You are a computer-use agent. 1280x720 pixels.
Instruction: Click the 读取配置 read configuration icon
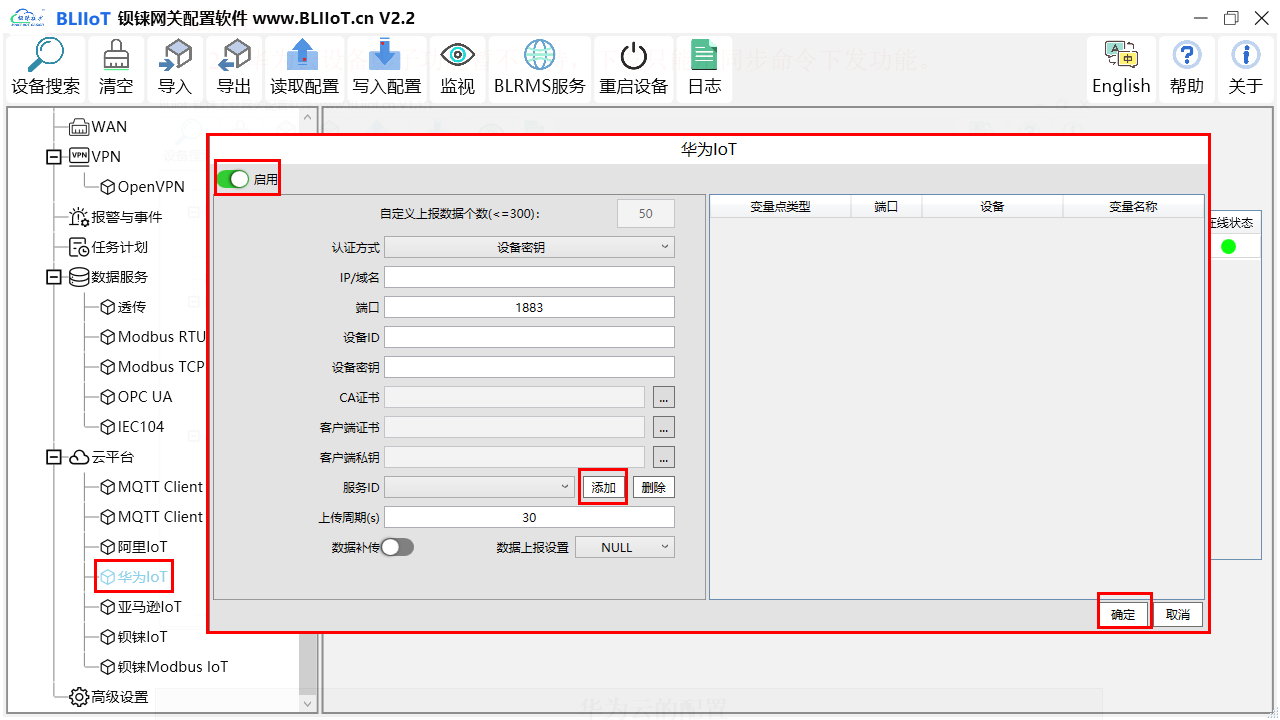pos(304,68)
